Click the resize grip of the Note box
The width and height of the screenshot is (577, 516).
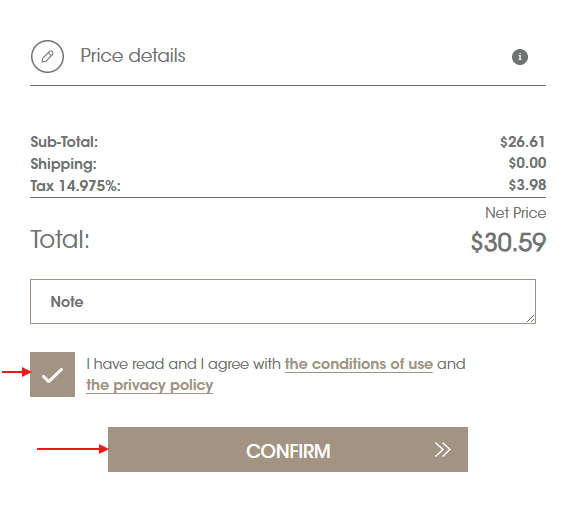coord(530,319)
